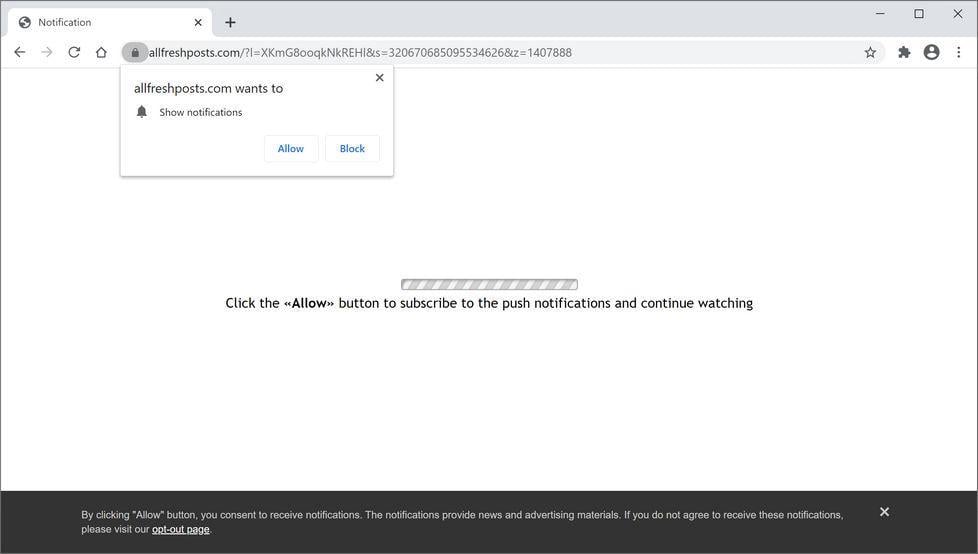This screenshot has height=554, width=978.
Task: Block notifications from allfreshposts.com
Action: pos(352,148)
